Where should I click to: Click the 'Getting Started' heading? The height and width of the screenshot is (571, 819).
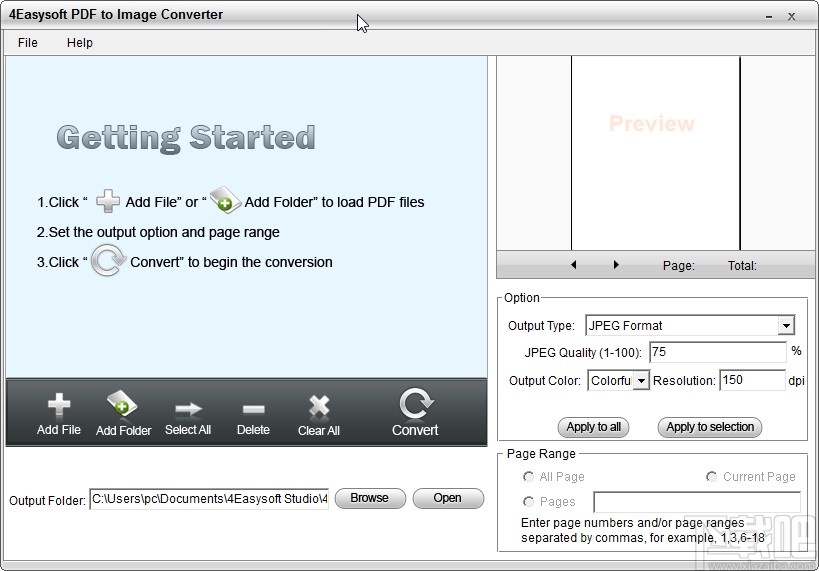(186, 138)
